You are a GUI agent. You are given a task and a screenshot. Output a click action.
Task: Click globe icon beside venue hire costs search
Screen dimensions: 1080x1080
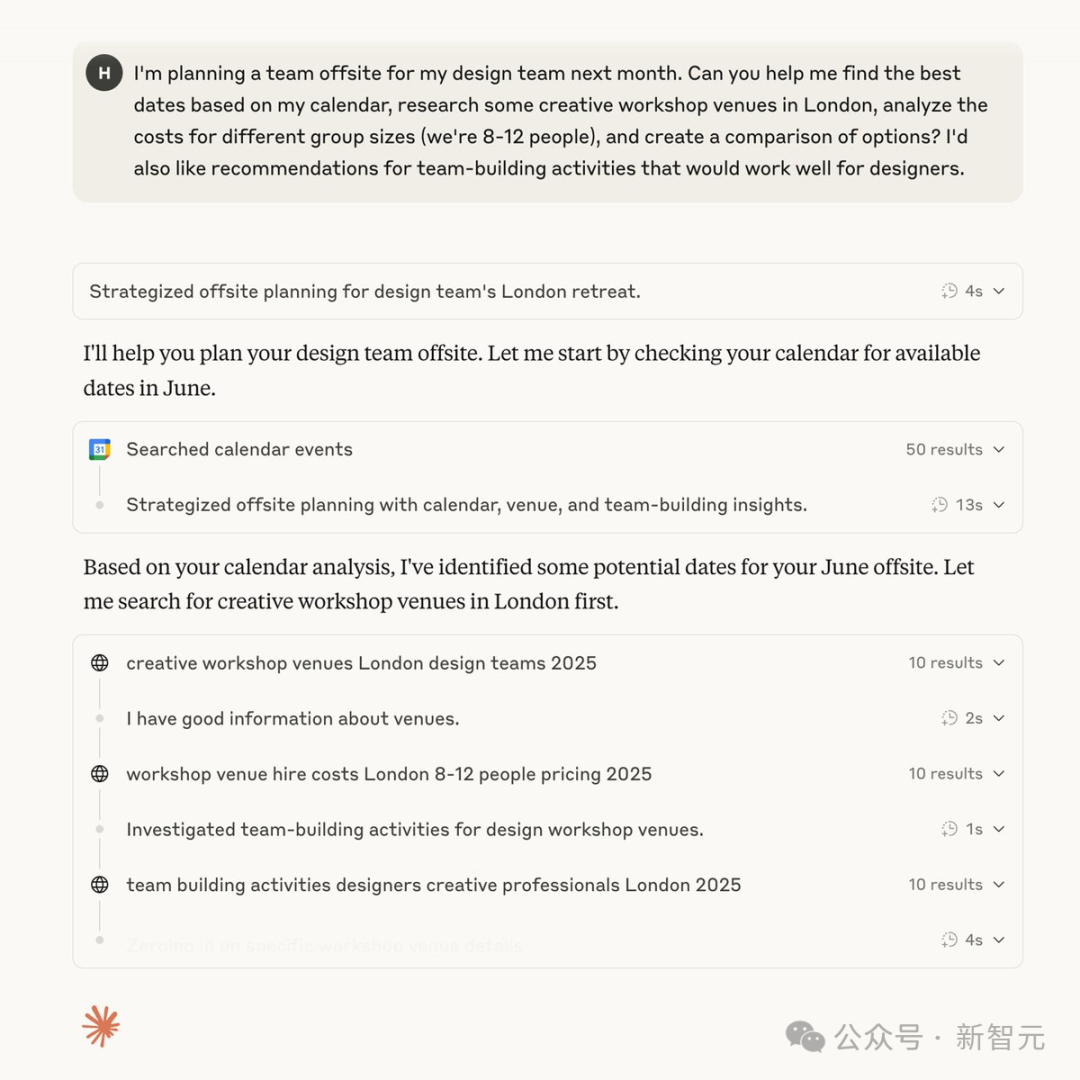[100, 773]
